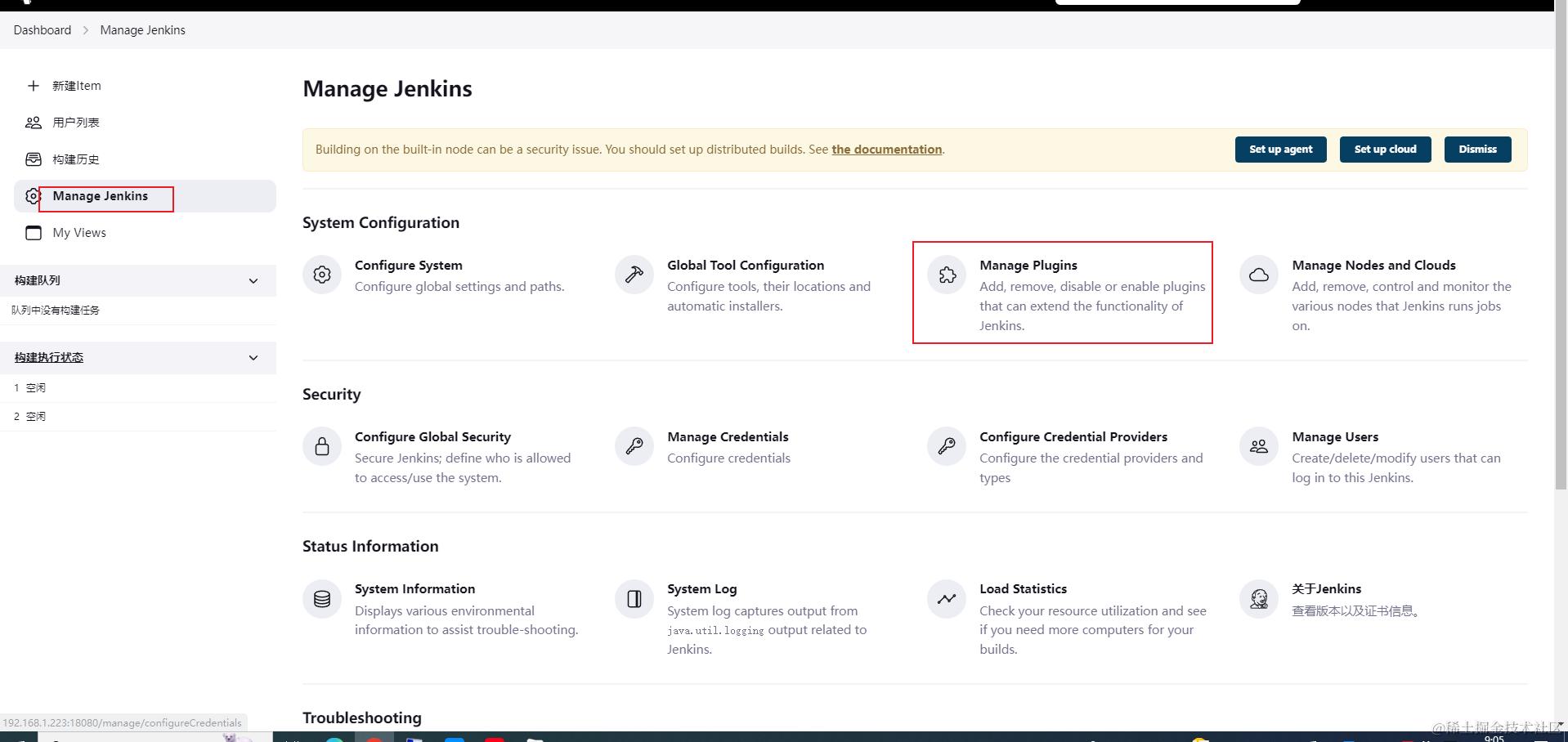Click the Manage Plugins puzzle icon
Screen dimensions: 1568x742
(947, 275)
